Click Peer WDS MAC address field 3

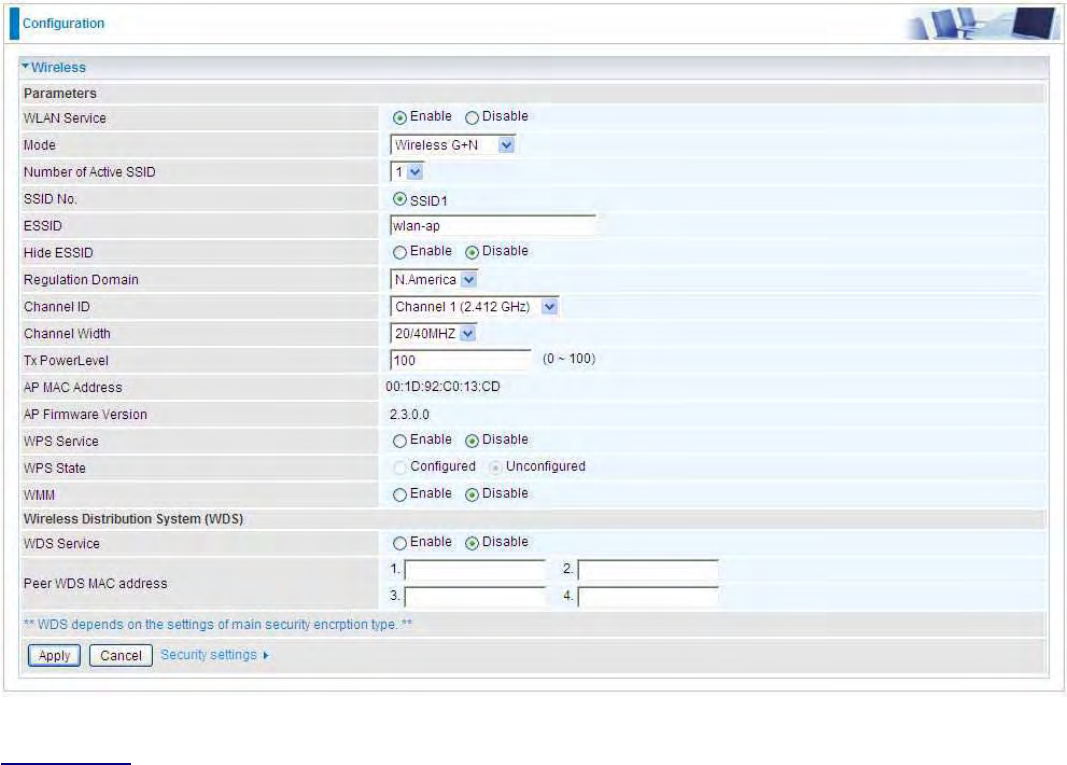[x=475, y=597]
